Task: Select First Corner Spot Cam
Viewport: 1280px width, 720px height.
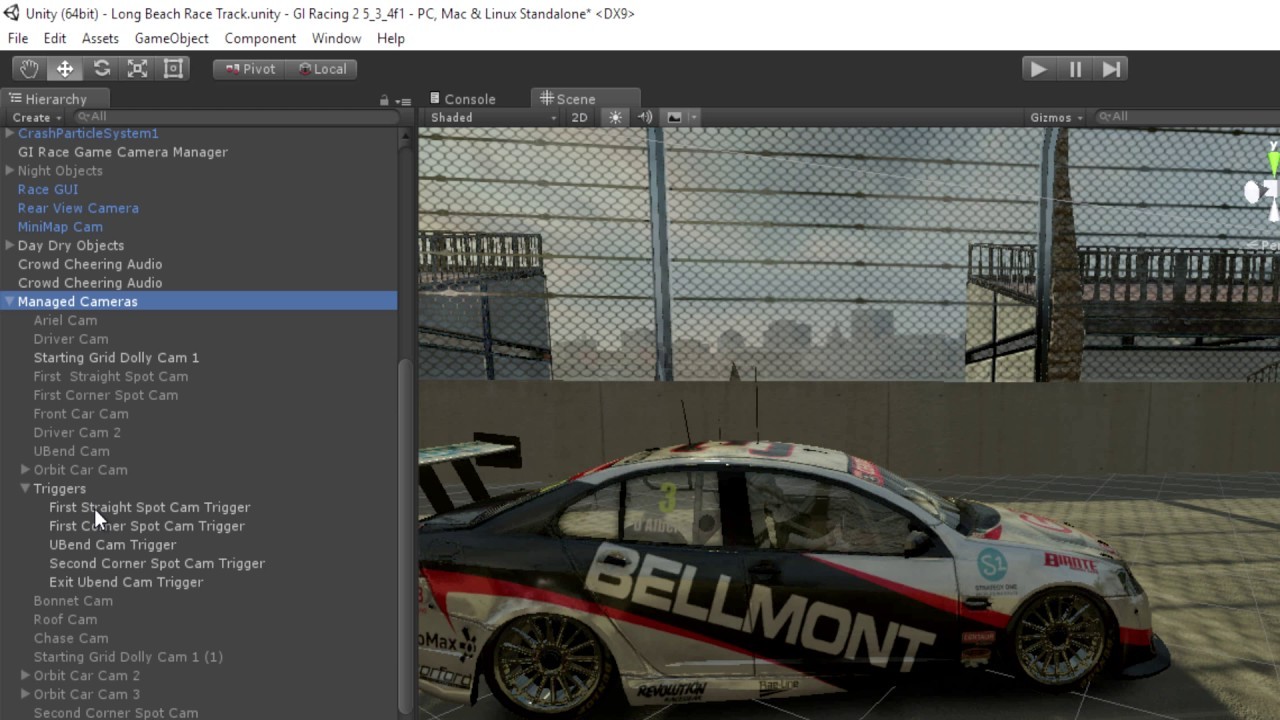Action: coord(106,395)
